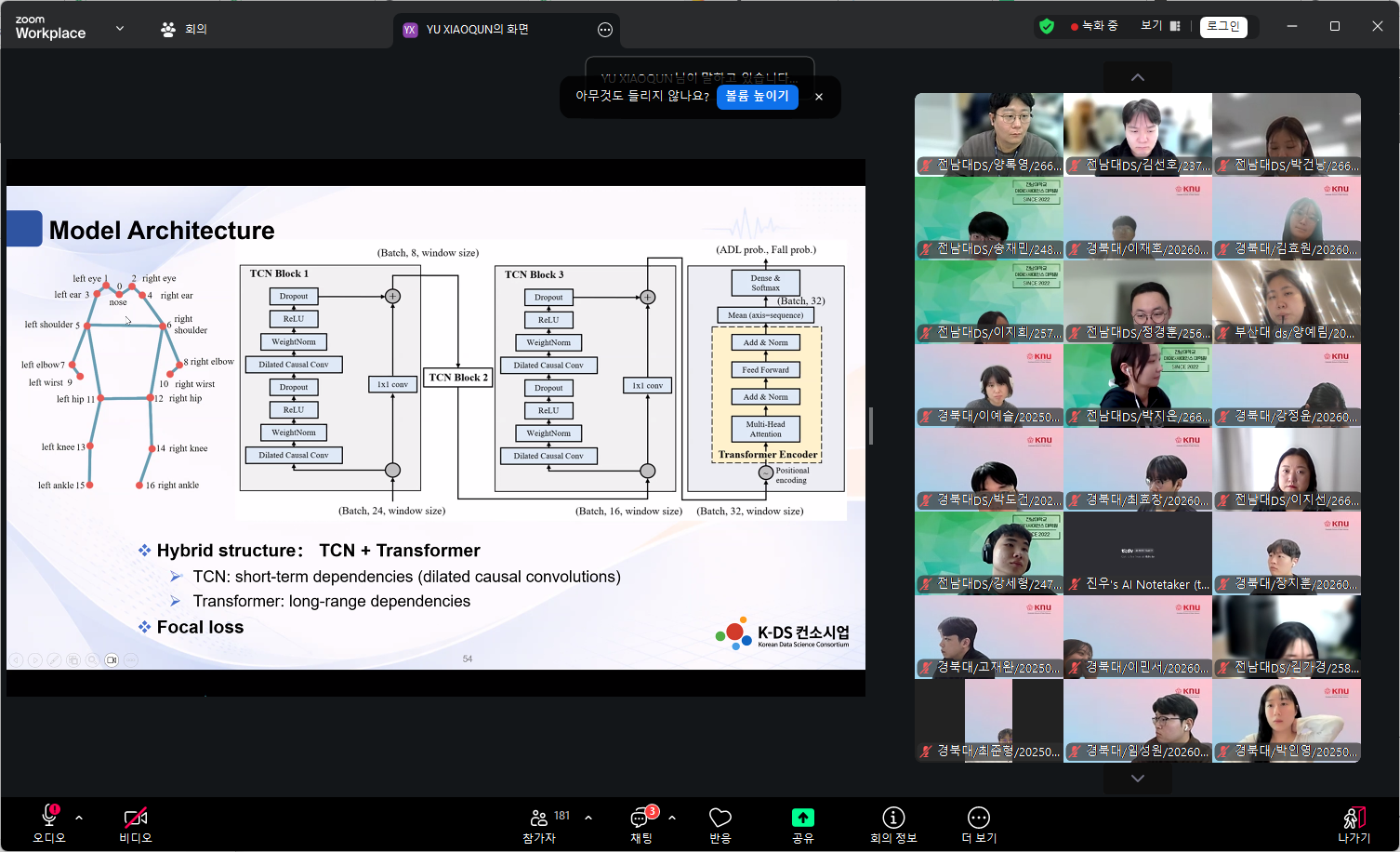This screenshot has width=1400, height=852.
Task: Open the chat panel
Action: 641,819
